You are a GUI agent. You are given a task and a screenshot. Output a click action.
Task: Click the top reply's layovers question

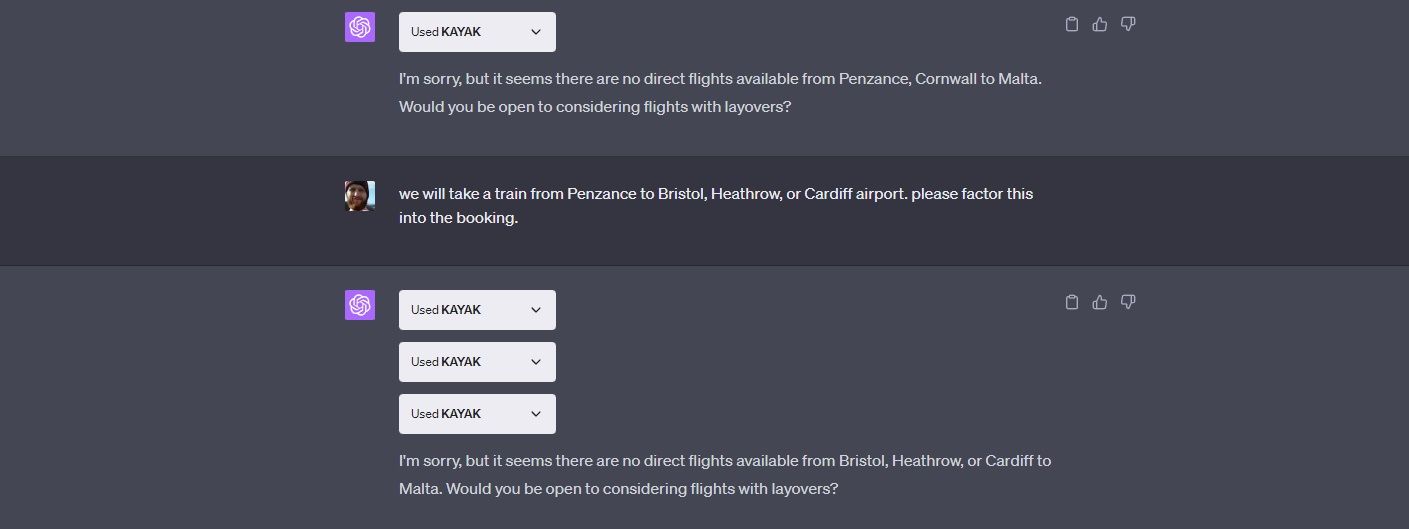point(595,106)
